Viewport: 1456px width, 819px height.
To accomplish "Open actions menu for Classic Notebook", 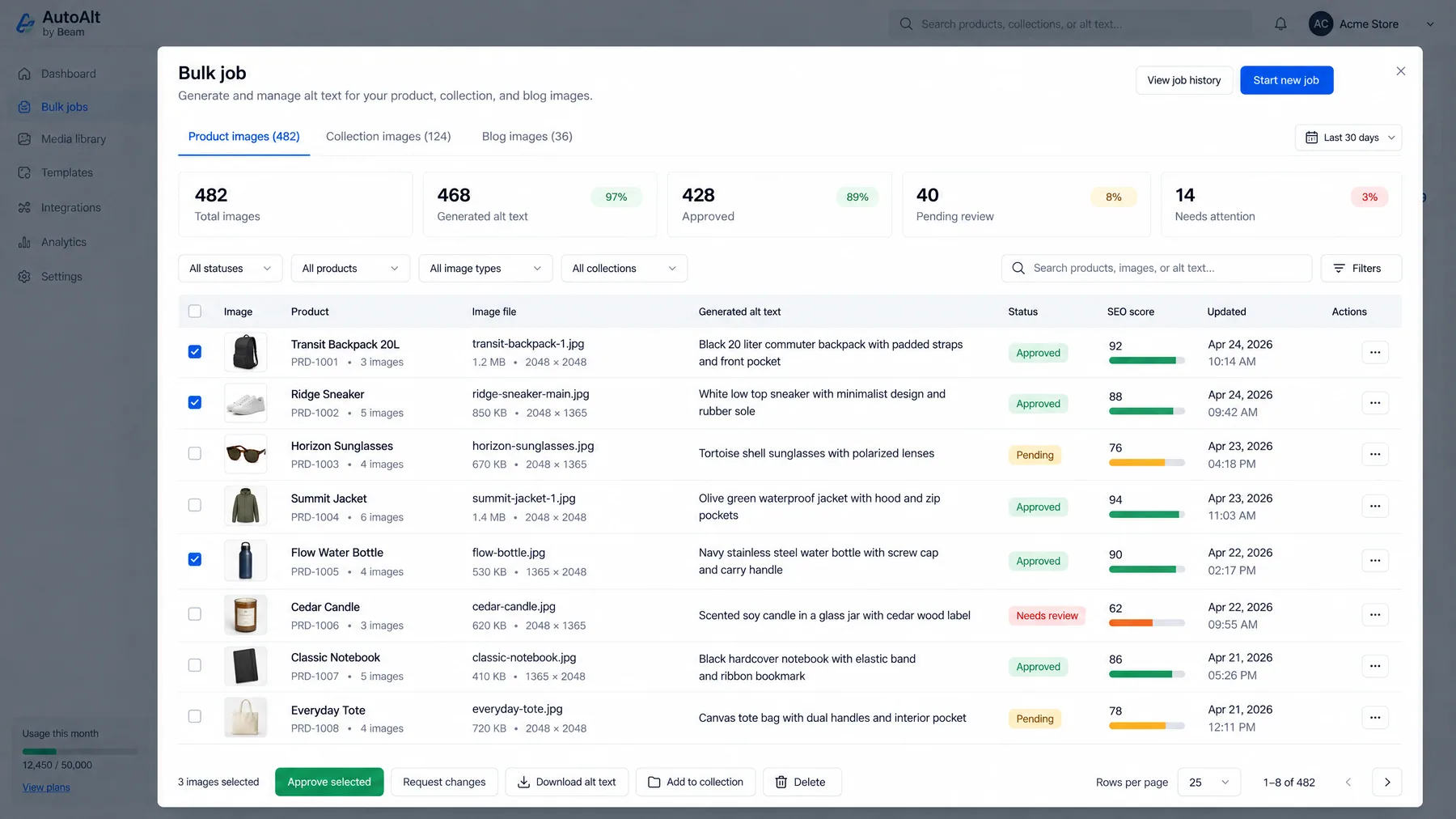I will tap(1375, 666).
